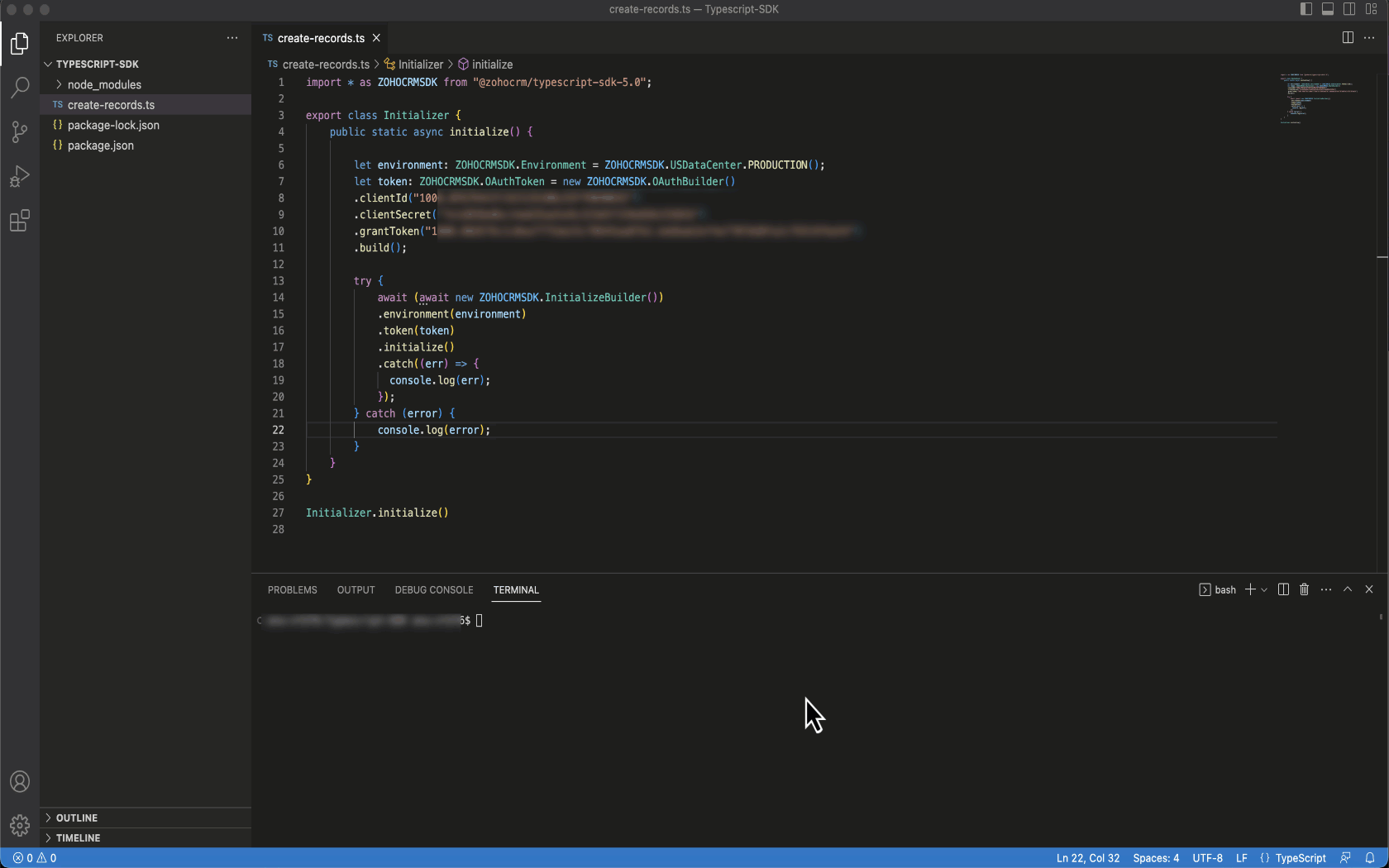This screenshot has height=868, width=1389.
Task: Click console.log(error) on line 22
Action: pyautogui.click(x=434, y=430)
